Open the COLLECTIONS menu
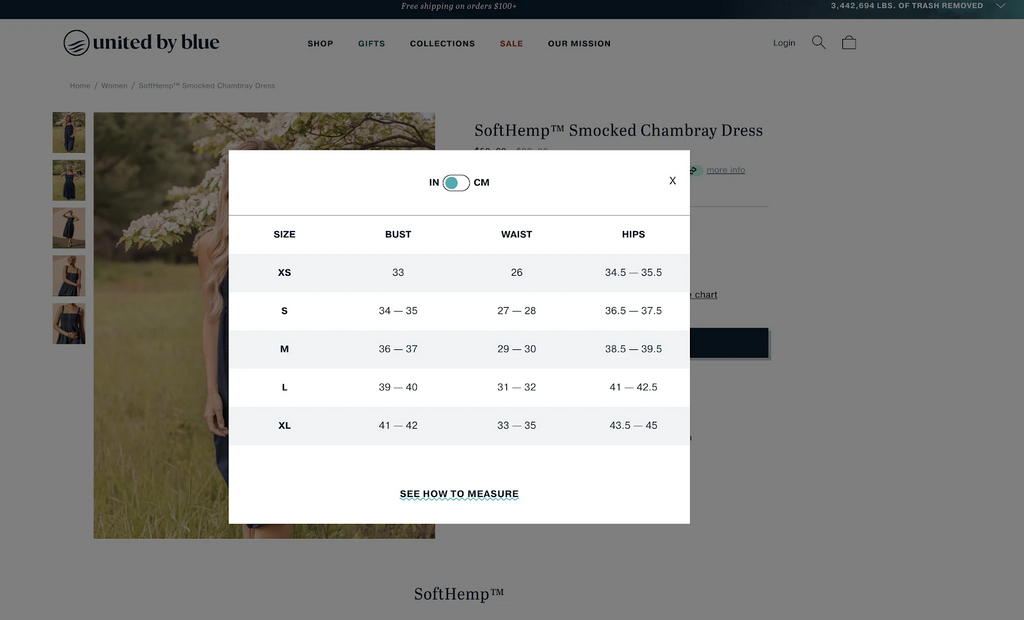Image resolution: width=1024 pixels, height=620 pixels. [442, 43]
